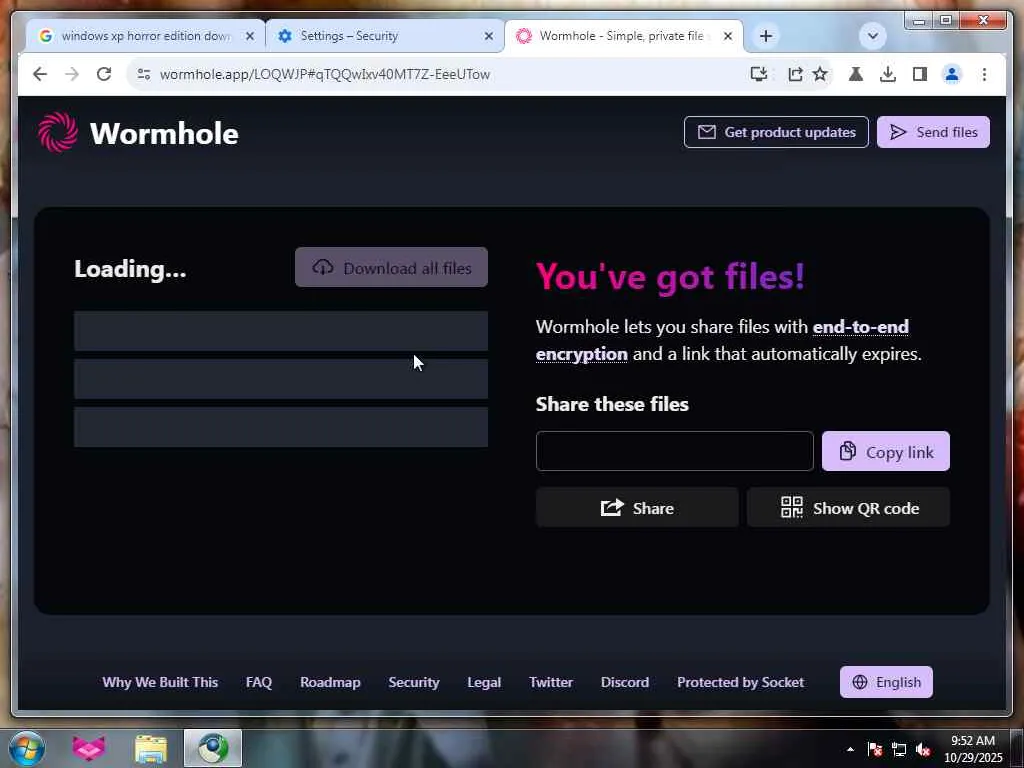1024x768 pixels.
Task: Click Get product updates button
Action: click(x=776, y=132)
